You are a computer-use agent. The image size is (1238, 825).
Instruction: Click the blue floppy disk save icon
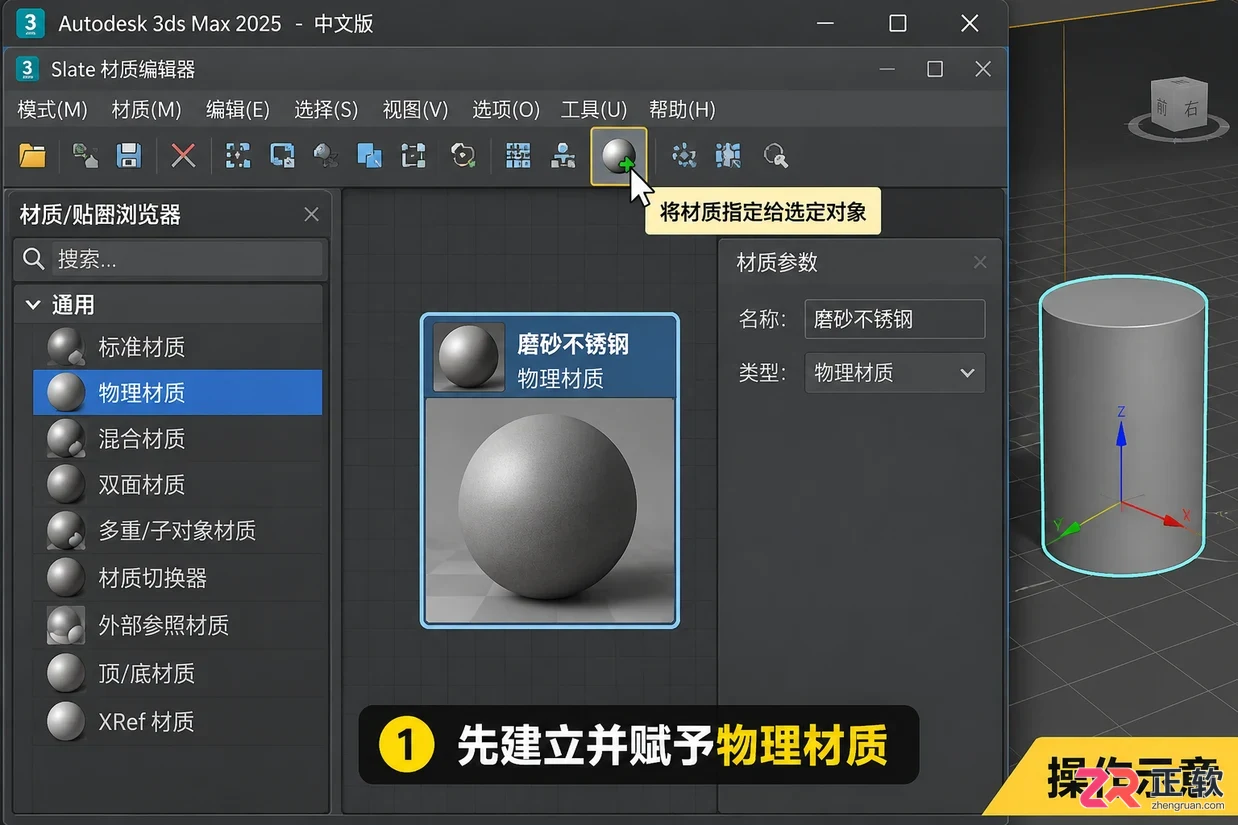click(128, 155)
